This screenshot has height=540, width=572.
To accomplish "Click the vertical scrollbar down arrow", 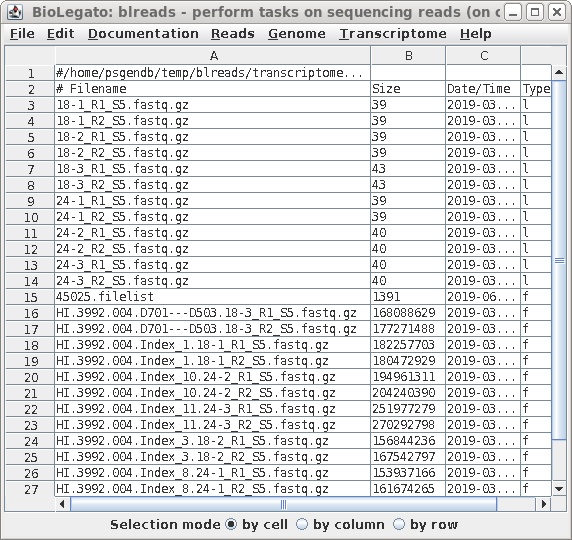I will pyautogui.click(x=559, y=489).
